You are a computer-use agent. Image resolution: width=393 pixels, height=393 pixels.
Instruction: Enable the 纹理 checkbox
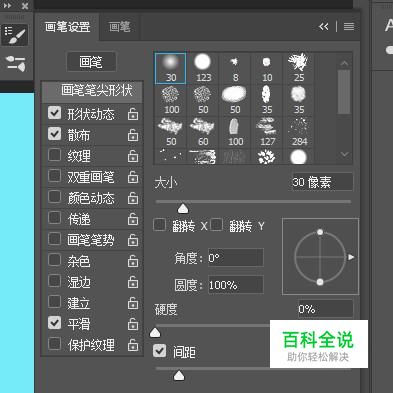point(54,155)
